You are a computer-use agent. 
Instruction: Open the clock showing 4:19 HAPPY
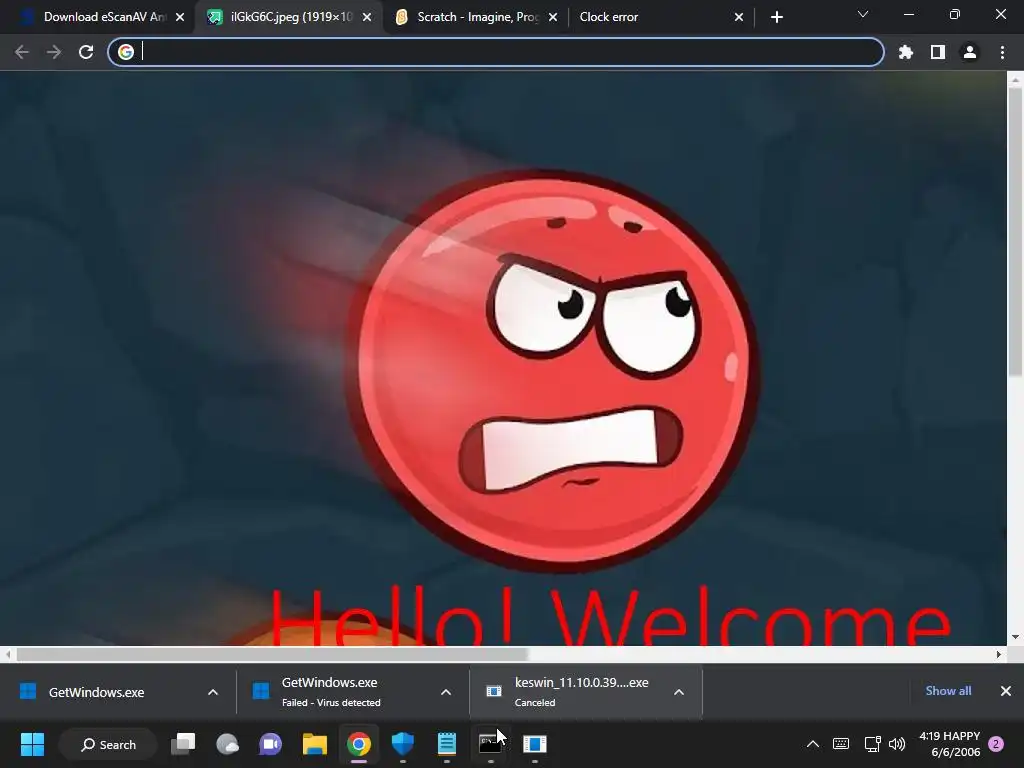[x=950, y=744]
